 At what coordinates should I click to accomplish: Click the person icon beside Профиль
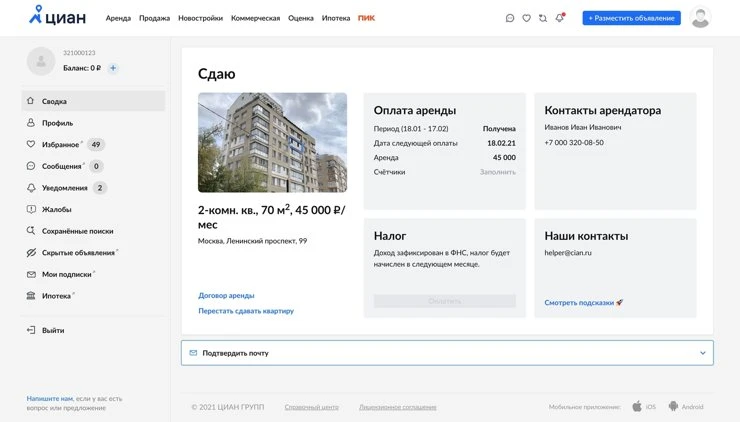coord(31,123)
